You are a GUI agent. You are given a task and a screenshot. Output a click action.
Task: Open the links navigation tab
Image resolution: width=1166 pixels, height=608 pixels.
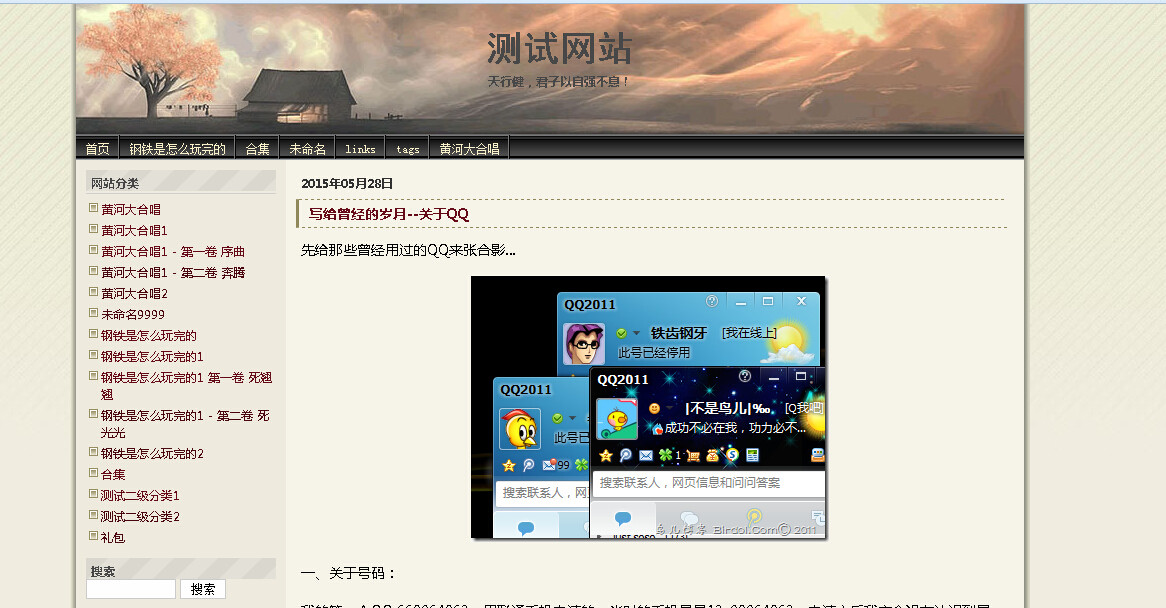point(360,149)
